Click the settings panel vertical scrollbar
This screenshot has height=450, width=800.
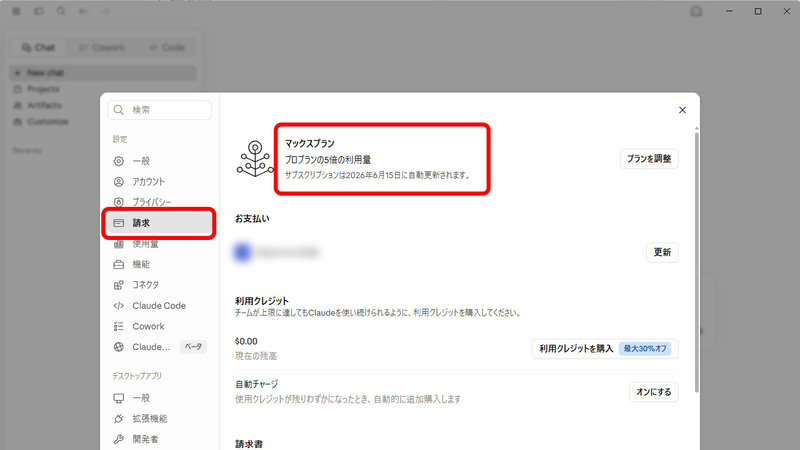pyautogui.click(x=696, y=261)
